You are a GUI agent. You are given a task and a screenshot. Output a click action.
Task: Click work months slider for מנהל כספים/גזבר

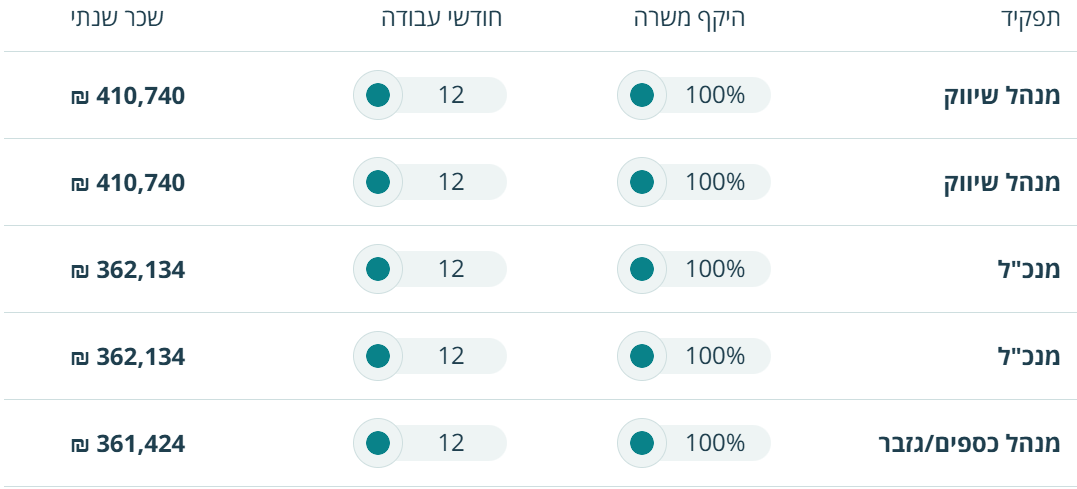pos(378,443)
